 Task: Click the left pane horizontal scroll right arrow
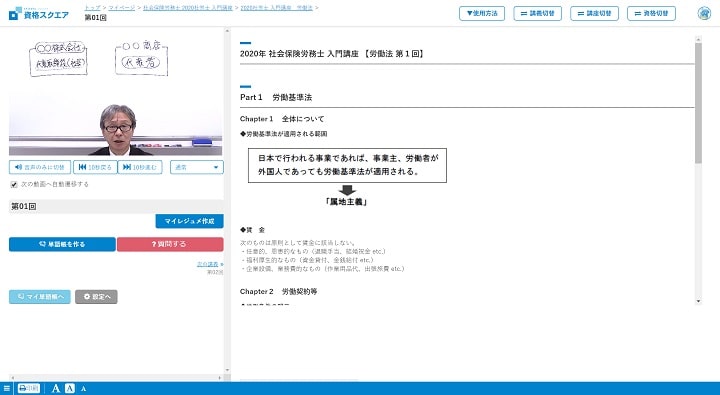pyautogui.click(x=220, y=378)
